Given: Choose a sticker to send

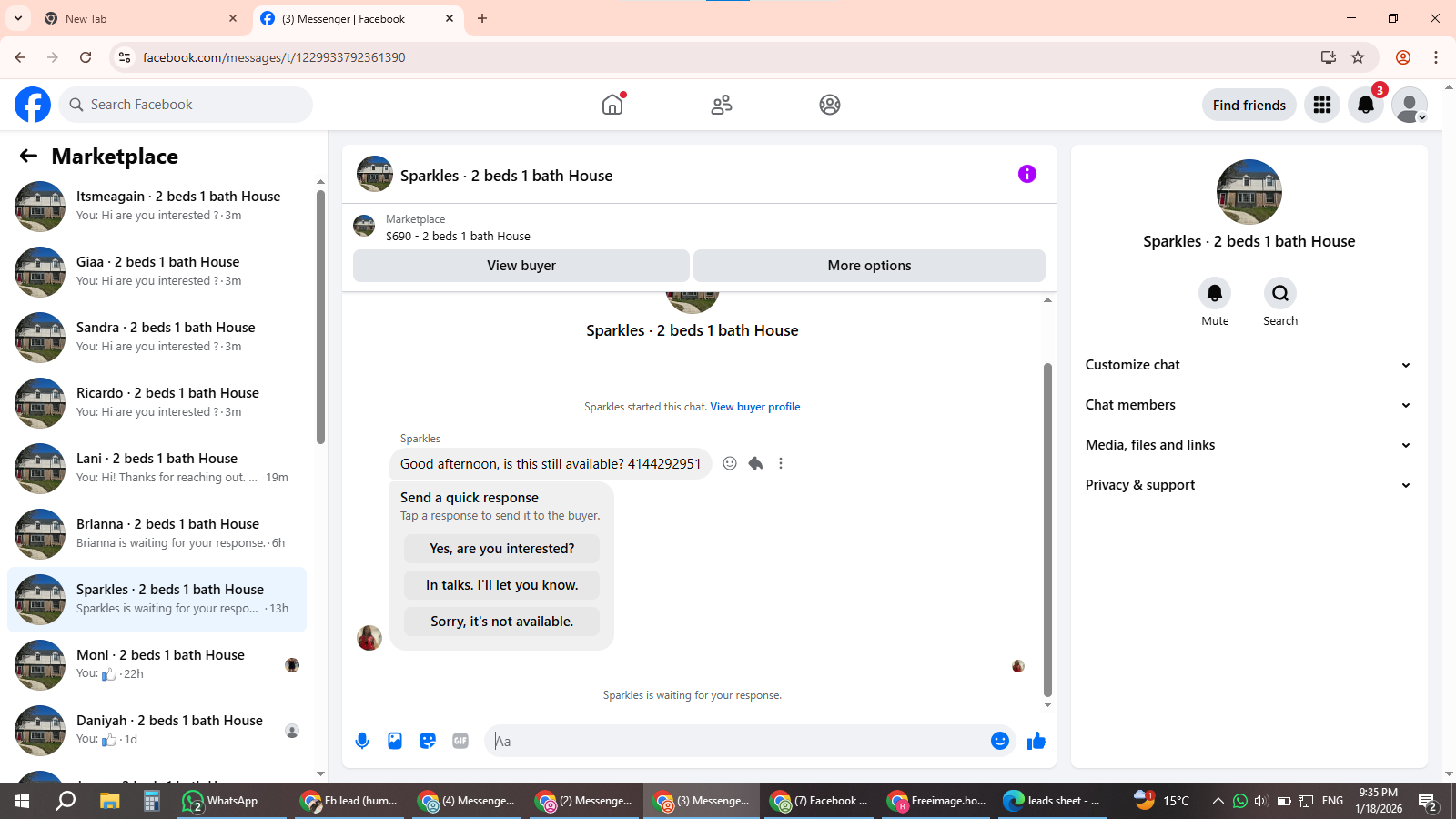Looking at the screenshot, I should 428,741.
